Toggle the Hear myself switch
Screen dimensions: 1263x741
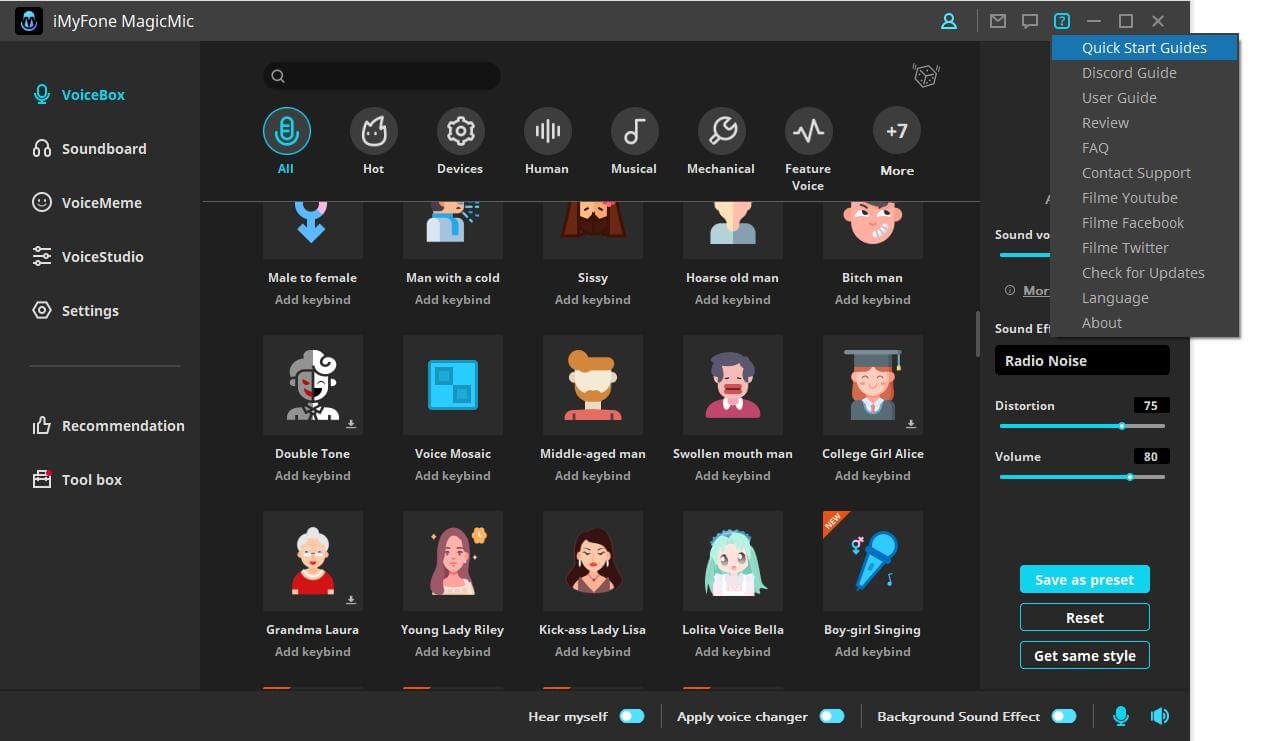click(632, 716)
